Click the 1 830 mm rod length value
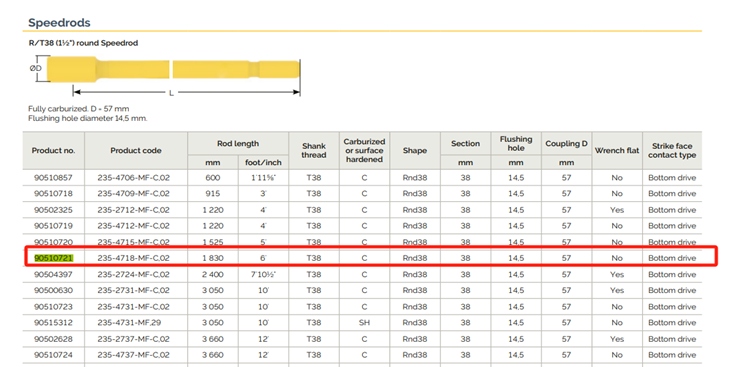Viewport: 751px width, 367px height. click(x=213, y=258)
